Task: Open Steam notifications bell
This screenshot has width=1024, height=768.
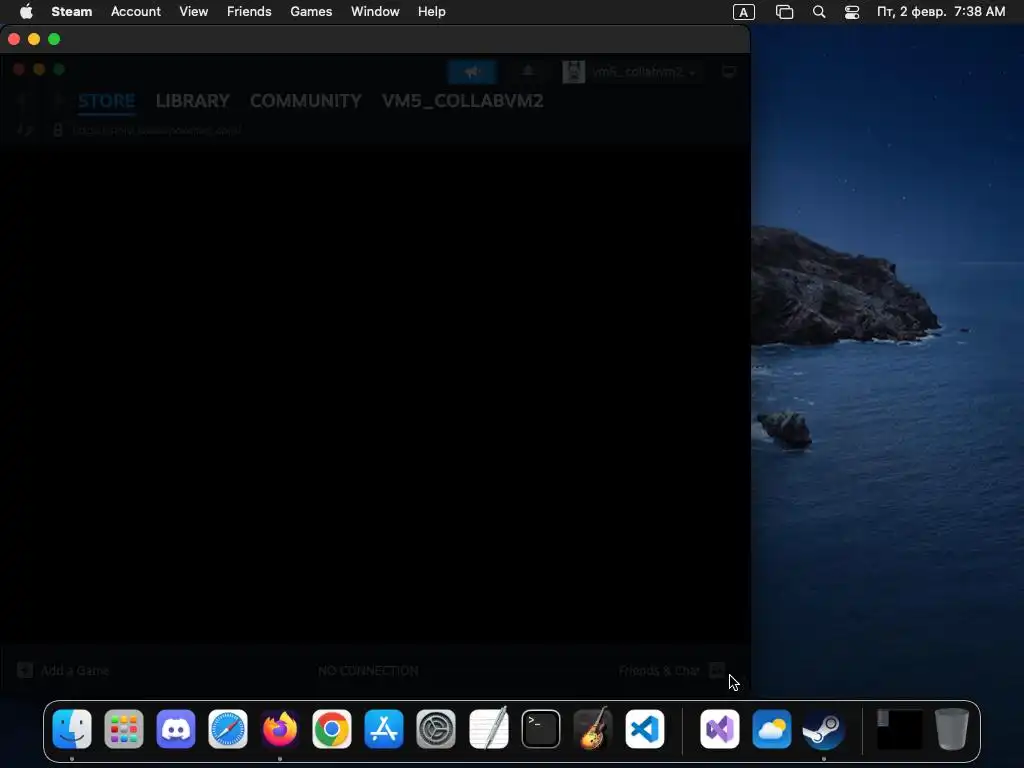Action: click(x=528, y=72)
